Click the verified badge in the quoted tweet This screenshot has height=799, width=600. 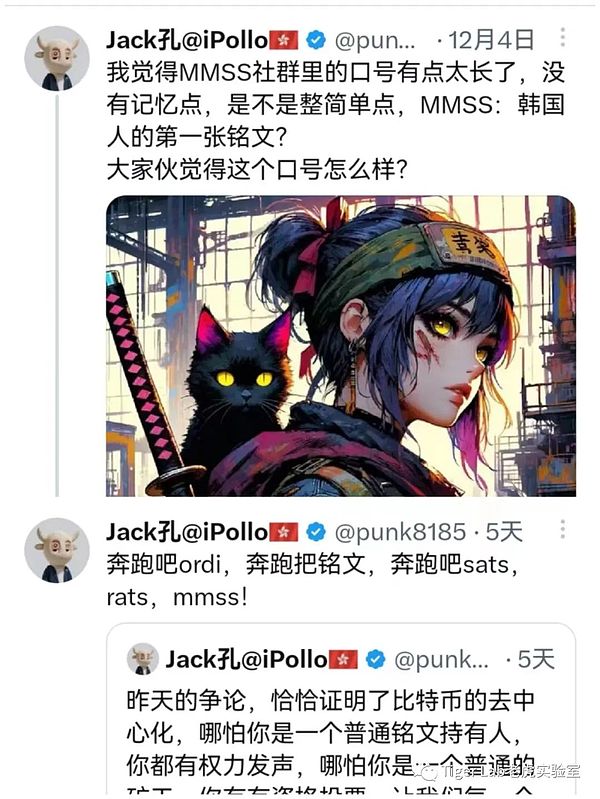(x=376, y=659)
